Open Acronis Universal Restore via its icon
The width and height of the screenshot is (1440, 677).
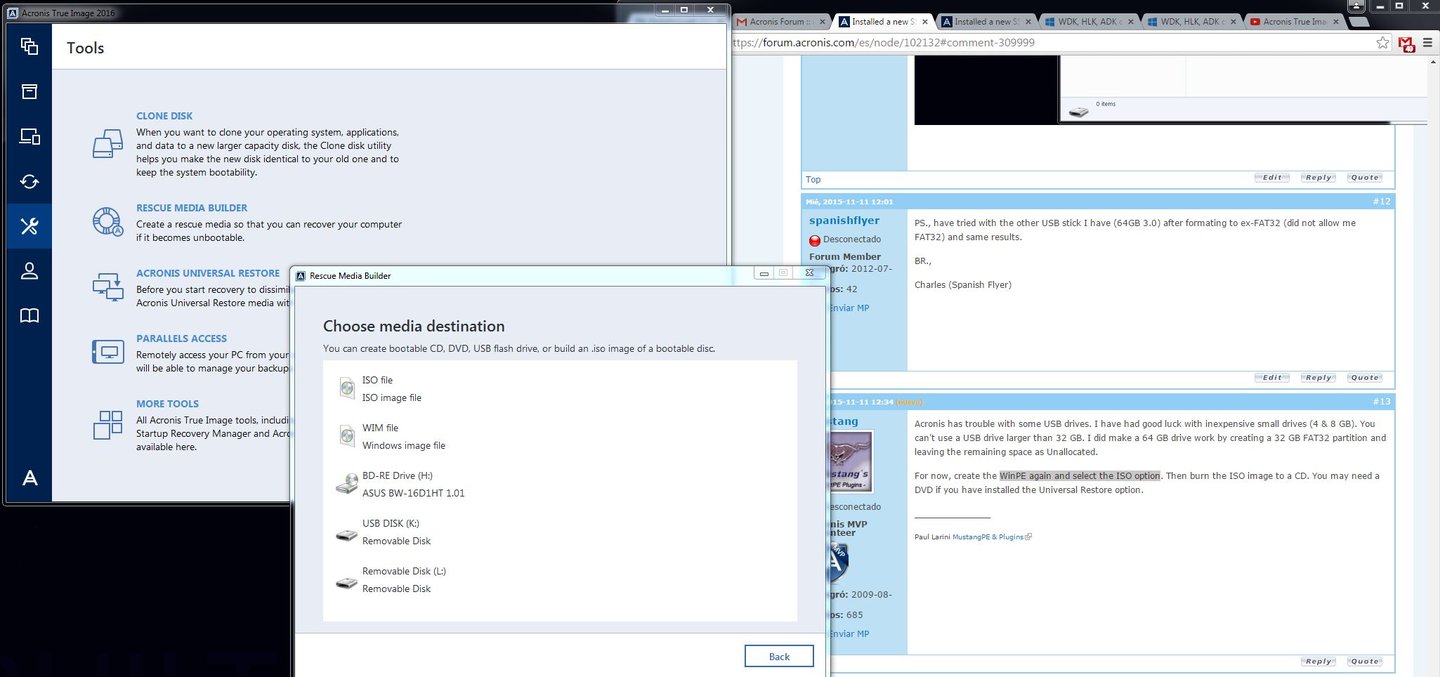click(107, 287)
